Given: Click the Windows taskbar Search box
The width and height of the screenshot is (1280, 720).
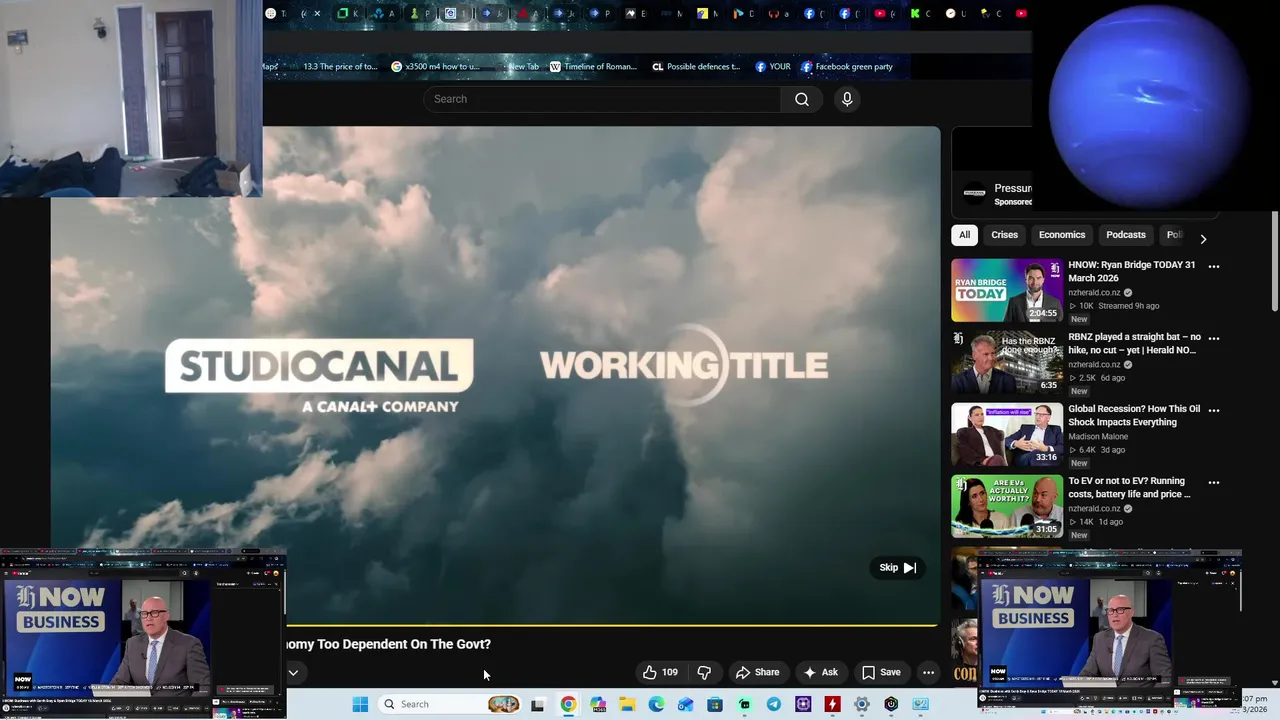Looking at the screenshot, I should 450,704.
